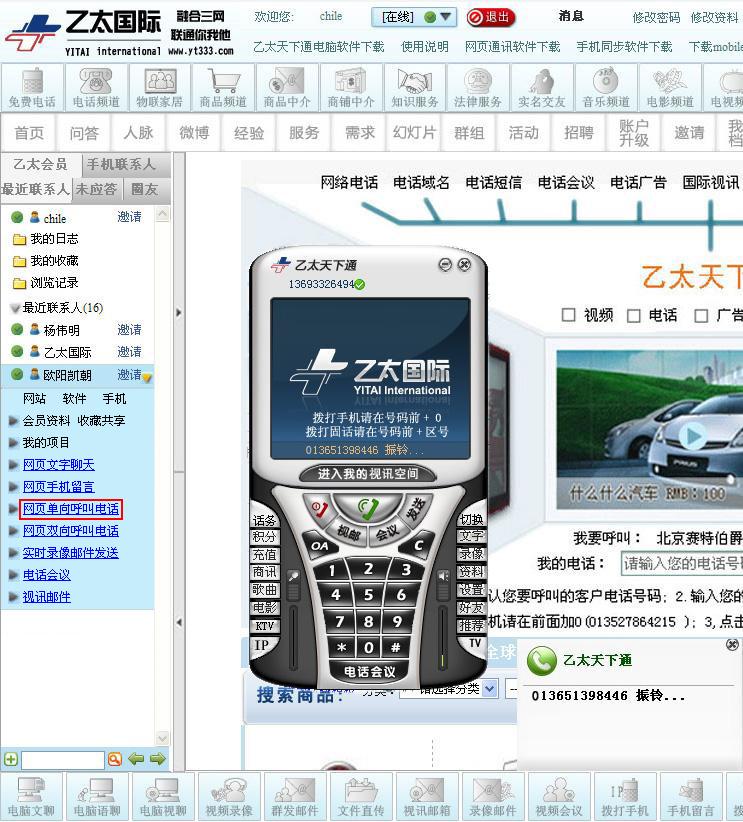Open the 法律服务 icon

[x=478, y=88]
